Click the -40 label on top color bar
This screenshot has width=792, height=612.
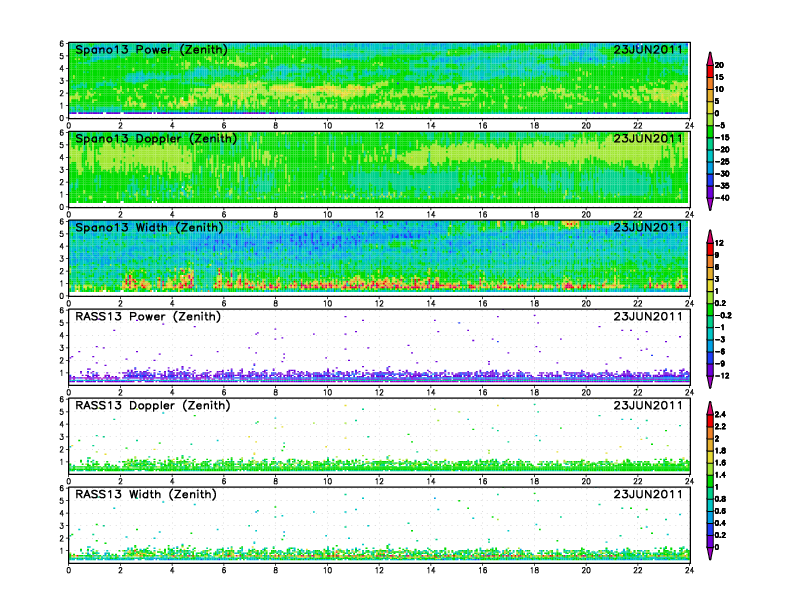coord(722,198)
